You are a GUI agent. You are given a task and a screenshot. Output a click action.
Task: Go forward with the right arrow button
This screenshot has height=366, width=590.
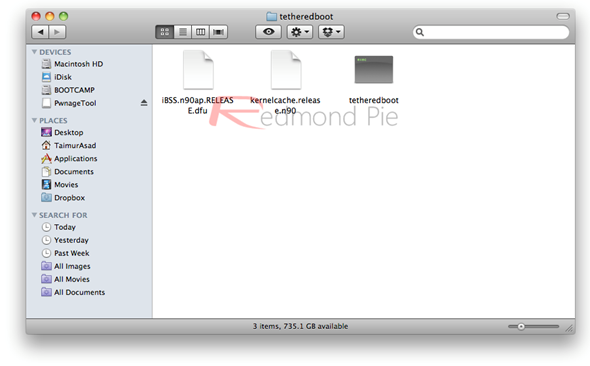pos(57,32)
